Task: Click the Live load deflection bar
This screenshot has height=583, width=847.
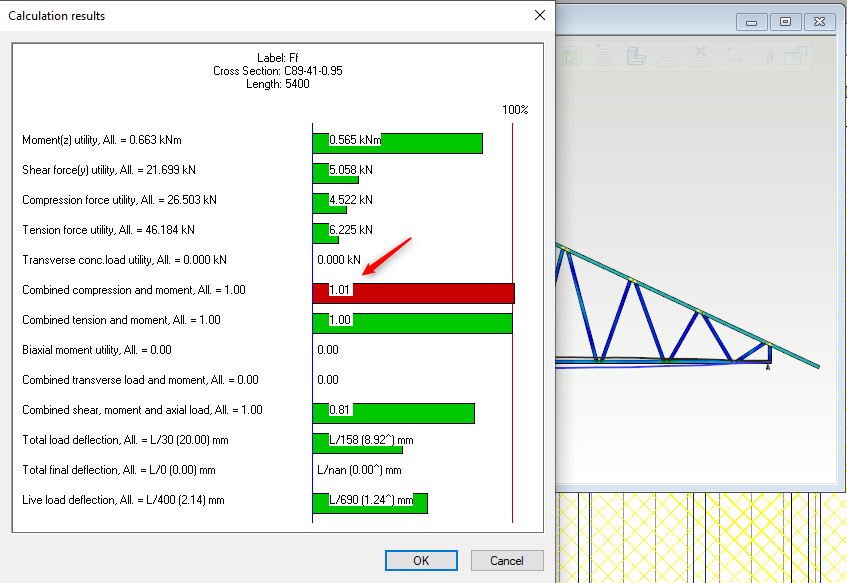Action: (370, 503)
